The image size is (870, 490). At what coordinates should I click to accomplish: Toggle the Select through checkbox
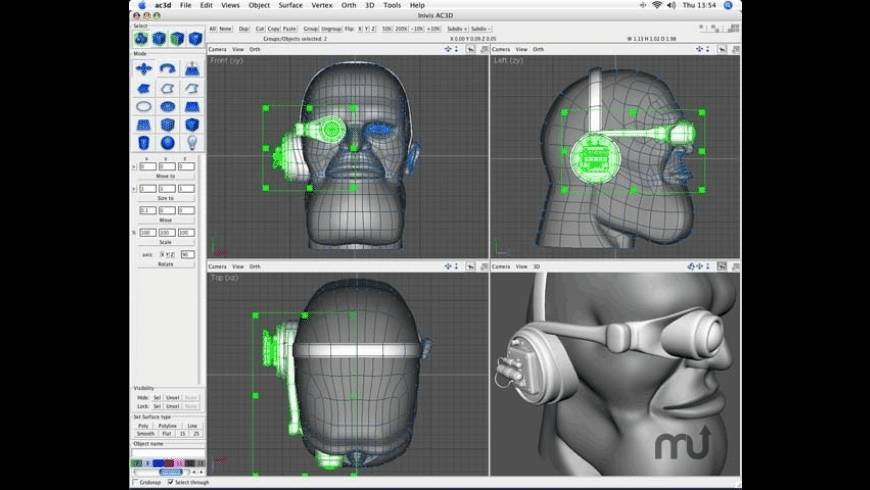(170, 482)
